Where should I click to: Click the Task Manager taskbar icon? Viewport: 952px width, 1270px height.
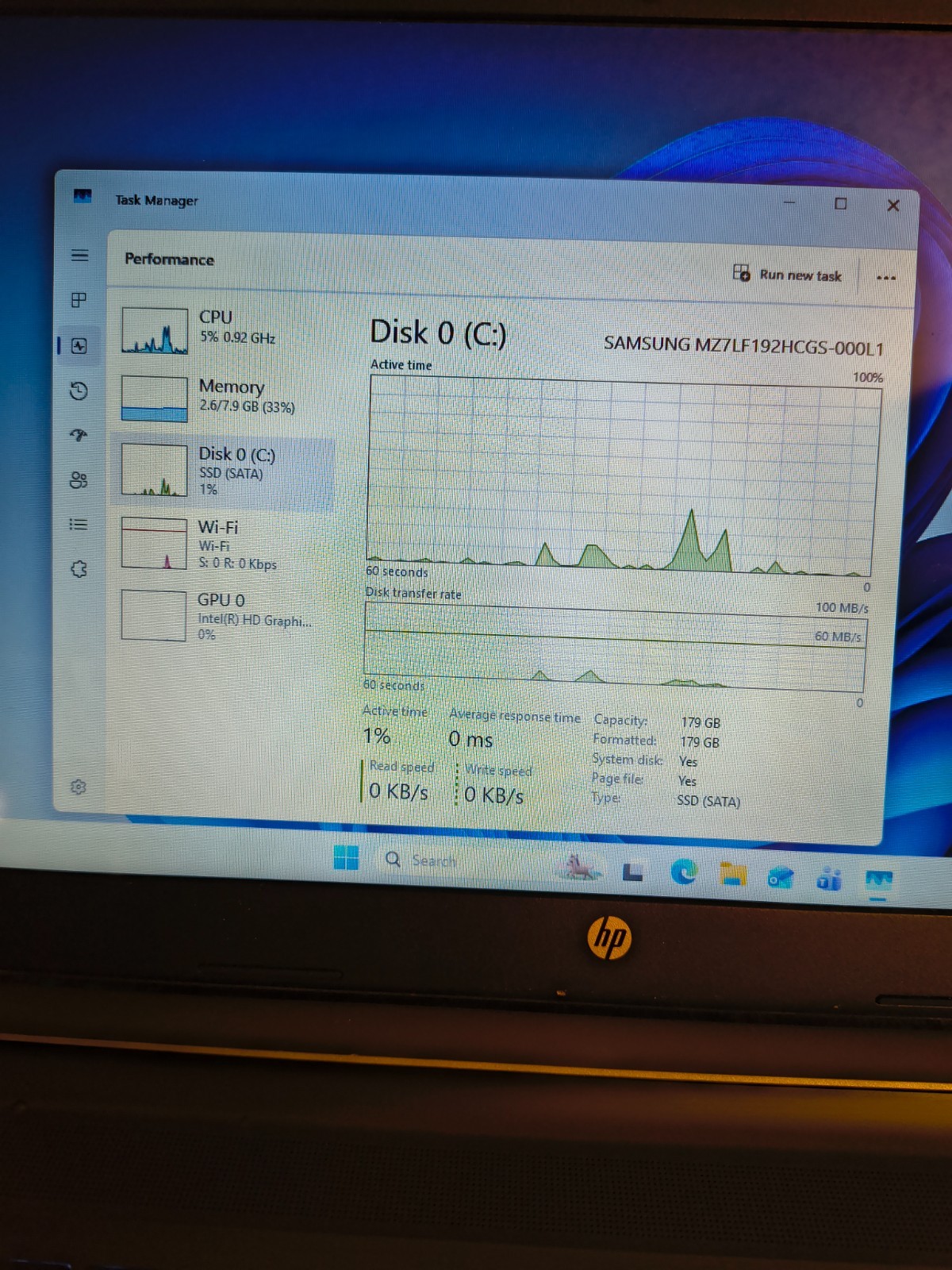(x=878, y=880)
